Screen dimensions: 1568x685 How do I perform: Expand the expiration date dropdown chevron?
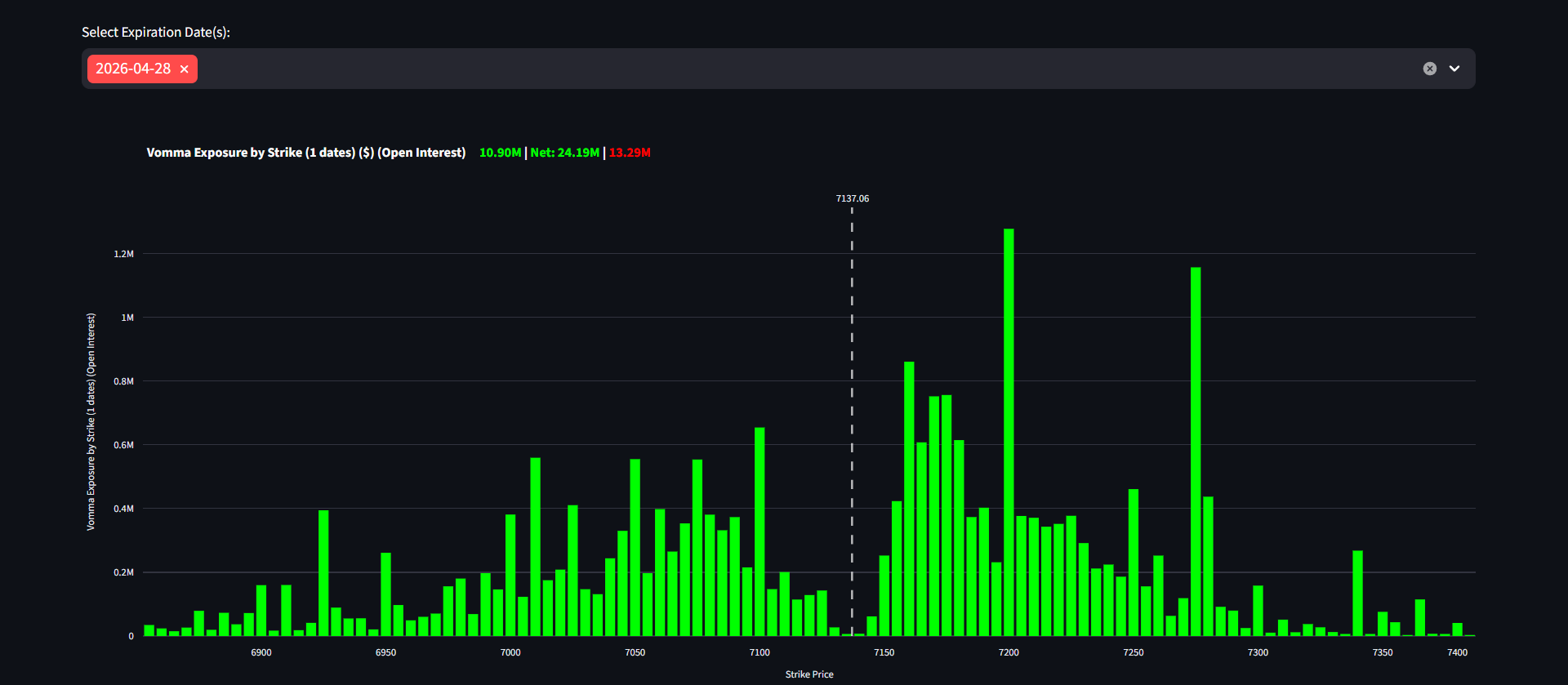click(x=1454, y=69)
